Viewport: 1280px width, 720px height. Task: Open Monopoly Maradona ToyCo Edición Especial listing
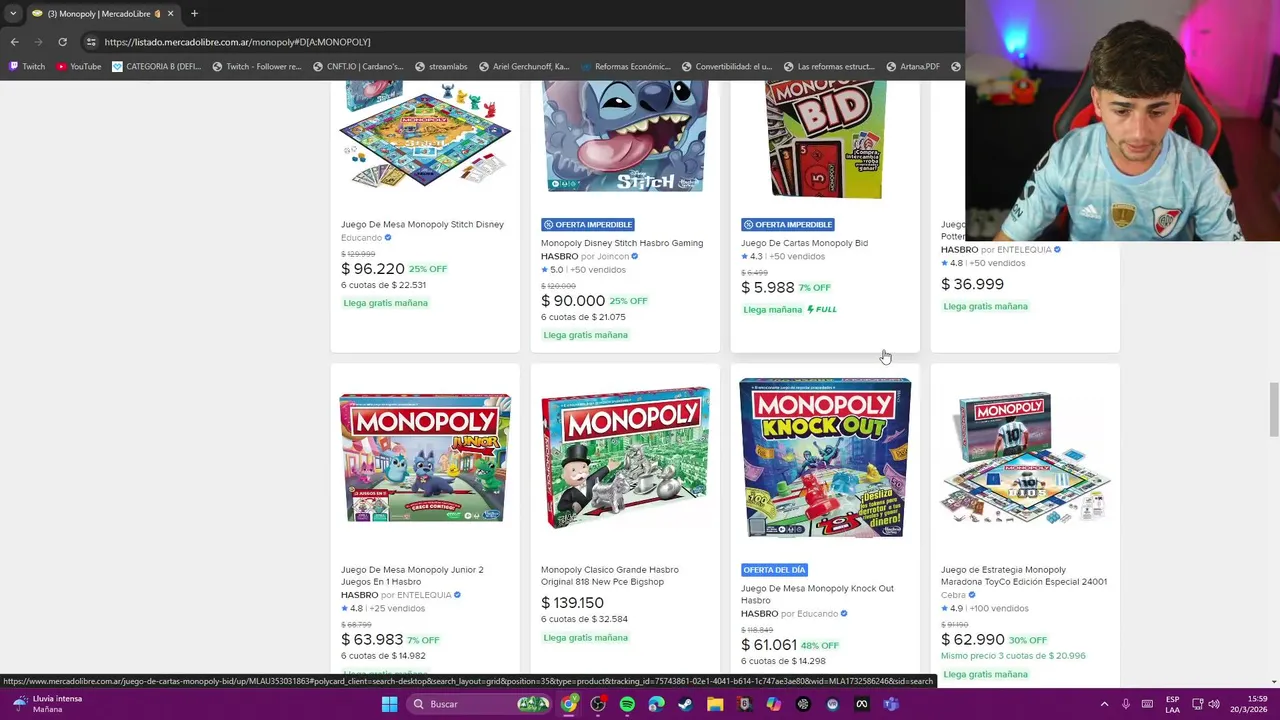pyautogui.click(x=1024, y=575)
